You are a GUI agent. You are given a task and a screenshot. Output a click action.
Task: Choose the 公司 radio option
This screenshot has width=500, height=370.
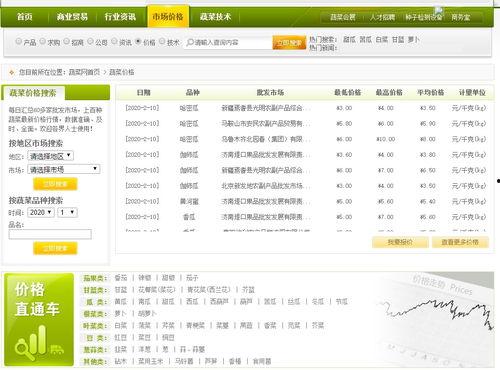pyautogui.click(x=90, y=41)
